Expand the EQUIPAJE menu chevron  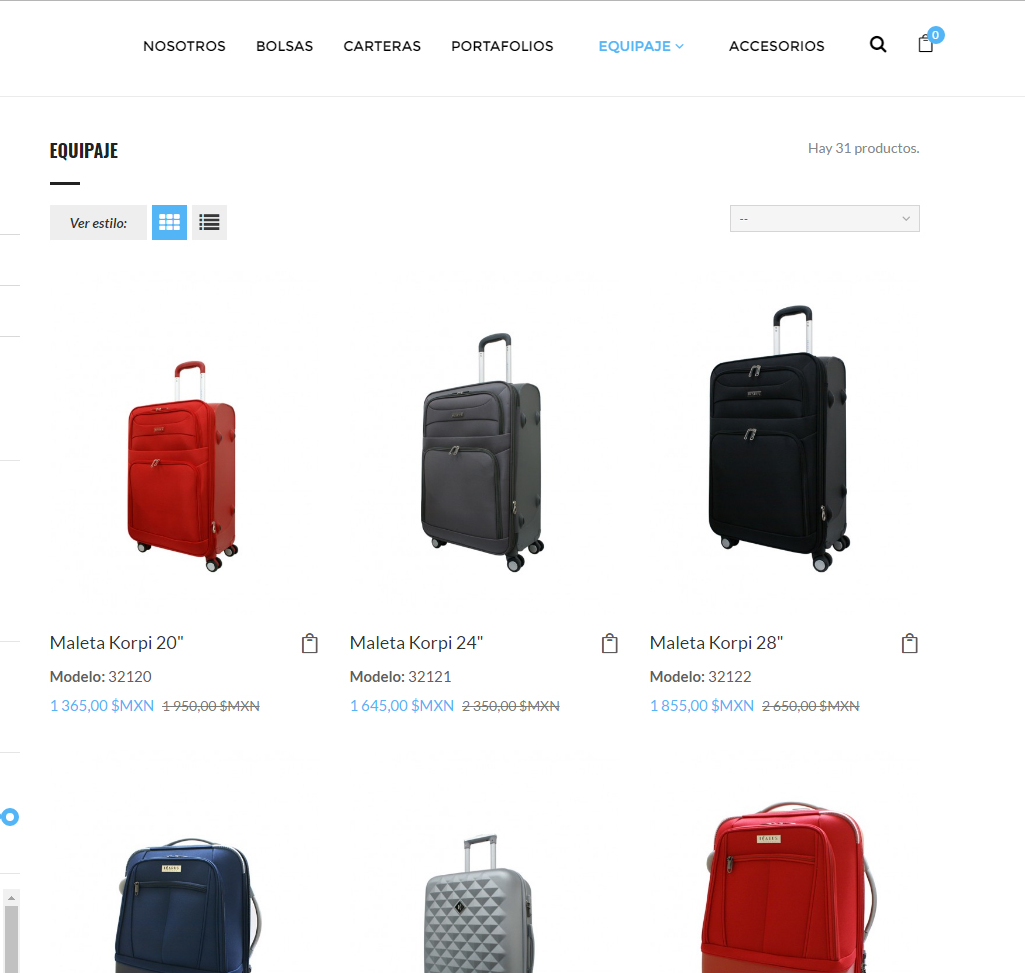tap(680, 46)
